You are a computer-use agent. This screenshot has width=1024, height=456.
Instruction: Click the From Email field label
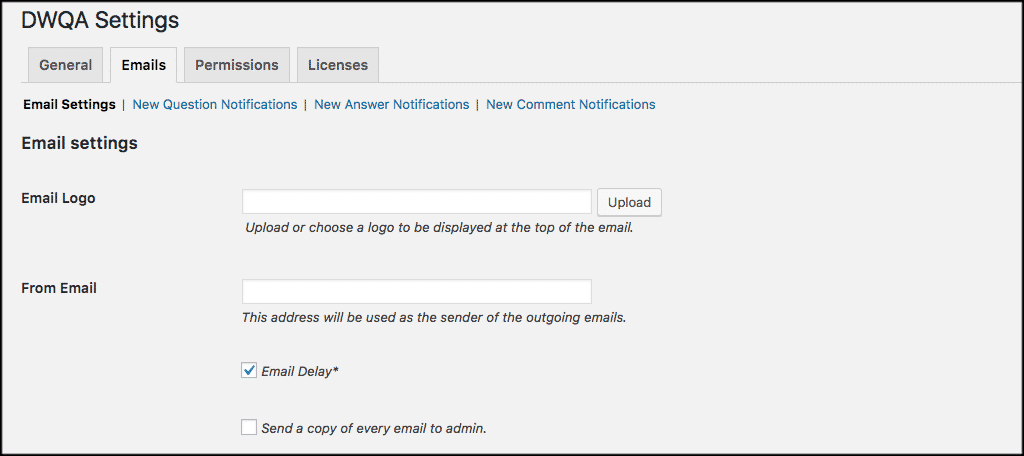tap(59, 287)
